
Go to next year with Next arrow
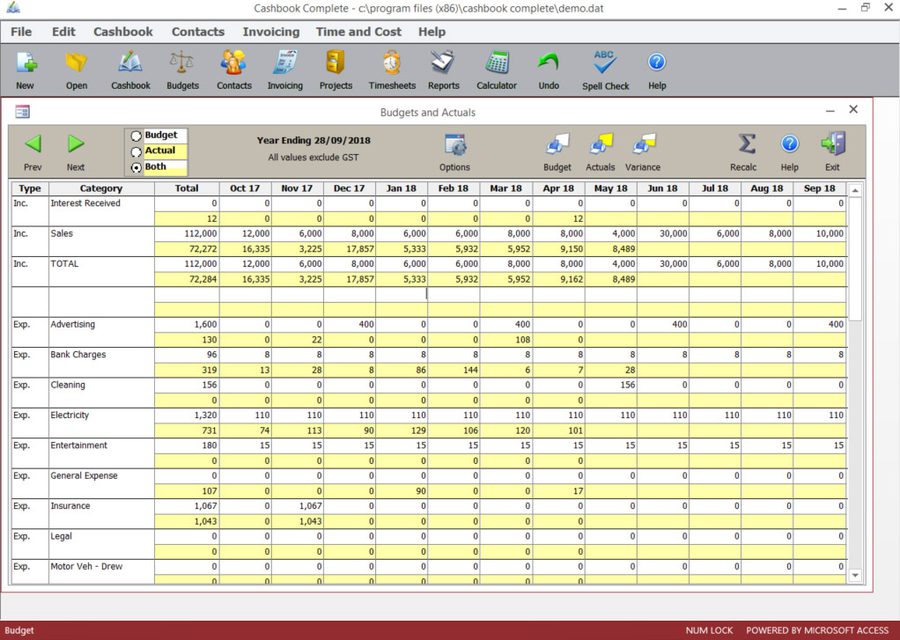coord(76,143)
